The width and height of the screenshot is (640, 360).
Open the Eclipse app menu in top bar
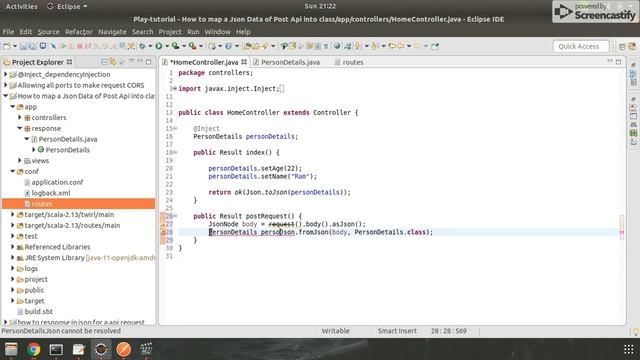(x=68, y=7)
